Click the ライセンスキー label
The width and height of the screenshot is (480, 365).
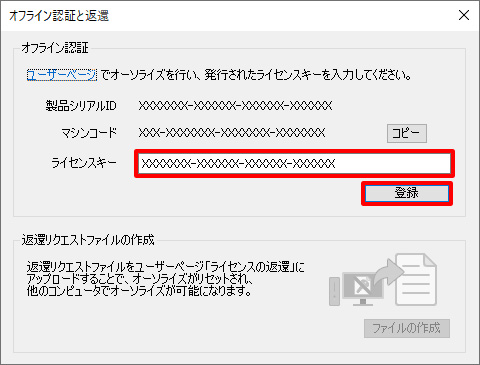[x=84, y=163]
